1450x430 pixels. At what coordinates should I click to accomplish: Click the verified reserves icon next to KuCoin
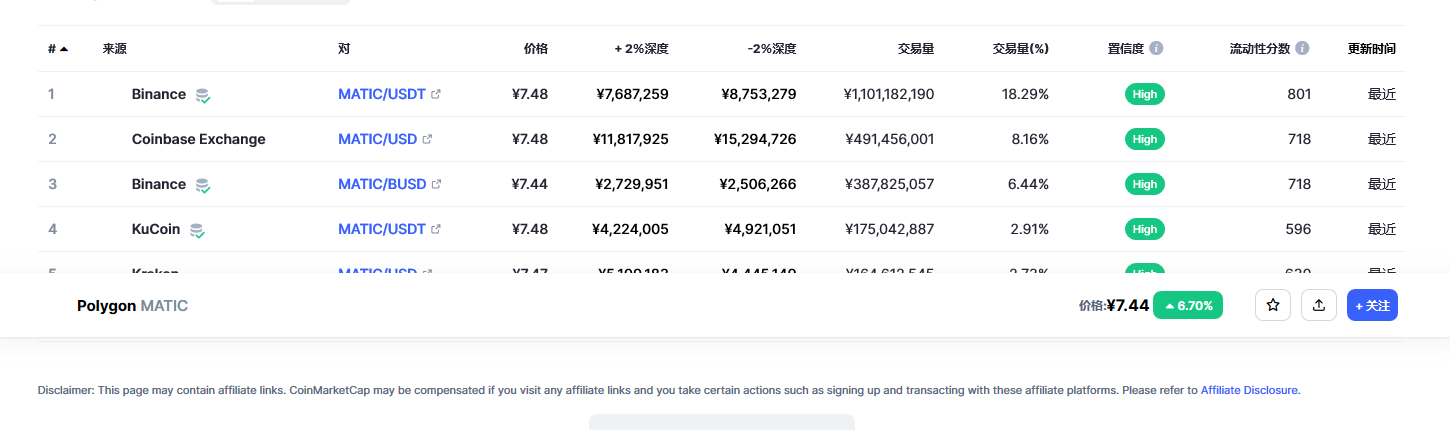tap(197, 230)
